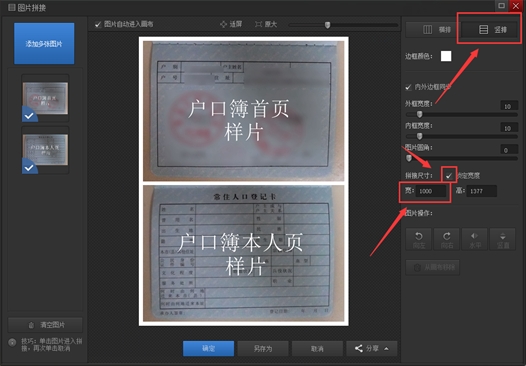The width and height of the screenshot is (526, 366).
Task: Click the 适屏 fit-to-screen icon
Action: (x=223, y=24)
